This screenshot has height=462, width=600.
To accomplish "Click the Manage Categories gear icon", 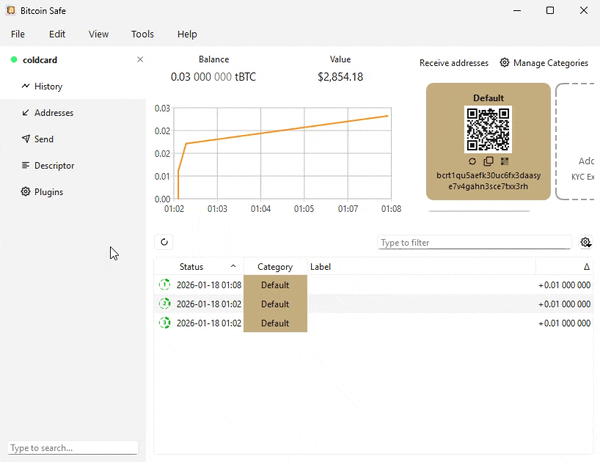I will coord(504,62).
